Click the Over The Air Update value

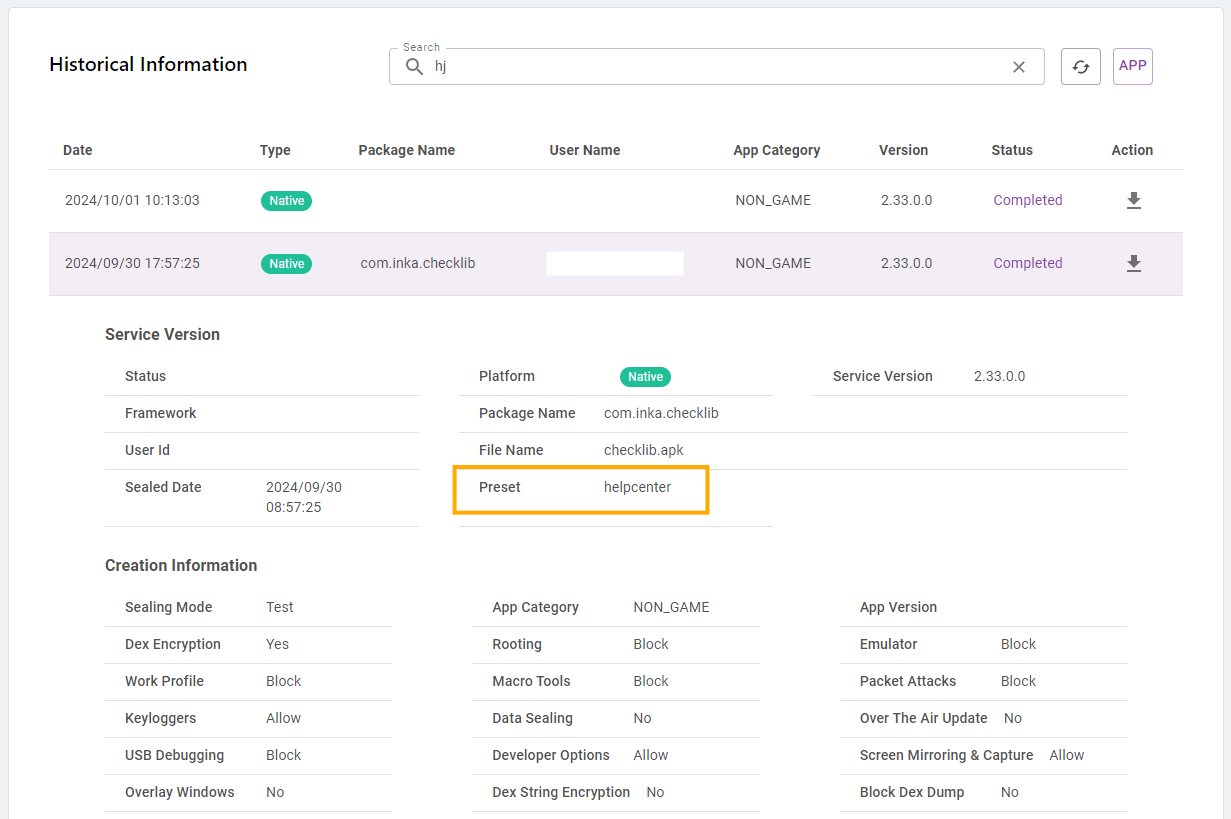[x=1013, y=718]
